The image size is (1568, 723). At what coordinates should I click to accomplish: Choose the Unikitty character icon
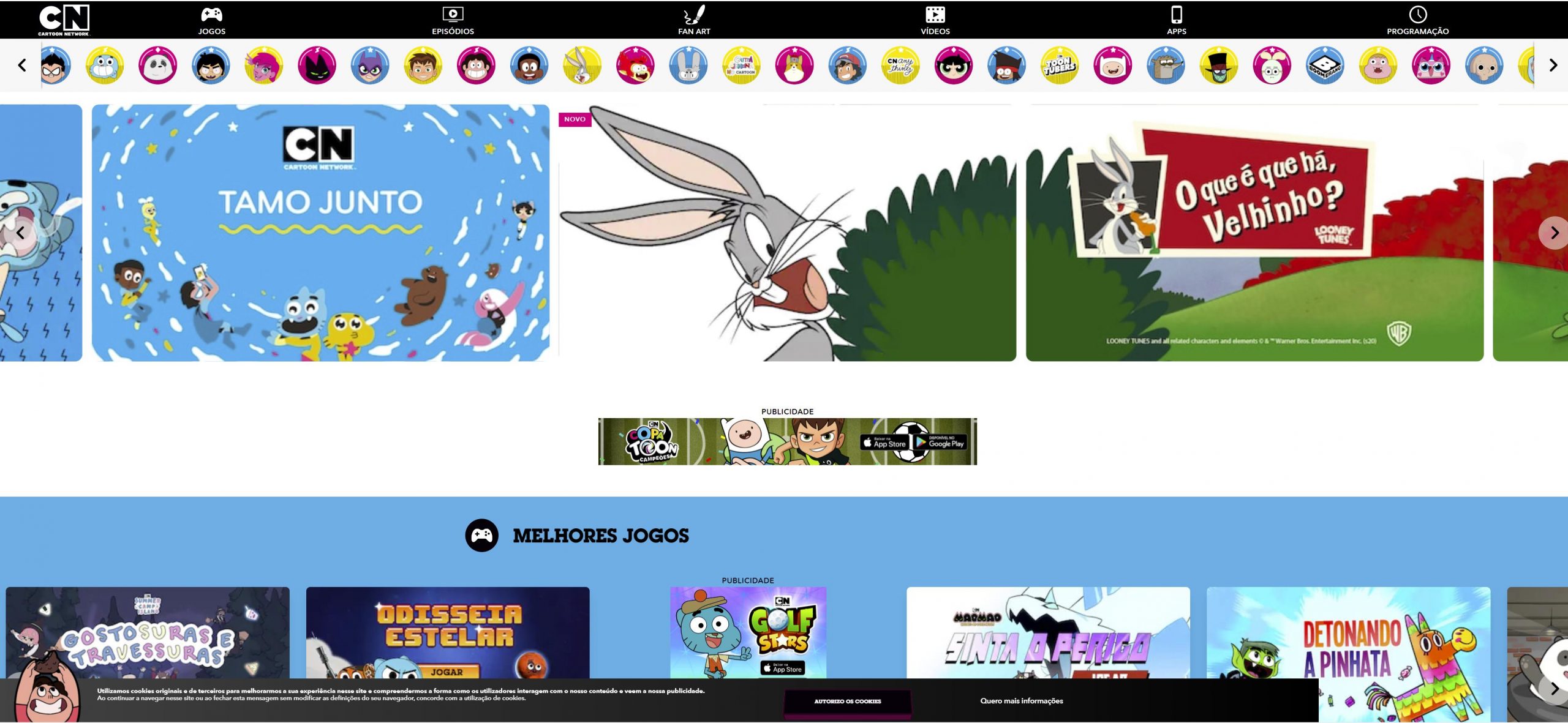pos(1432,65)
